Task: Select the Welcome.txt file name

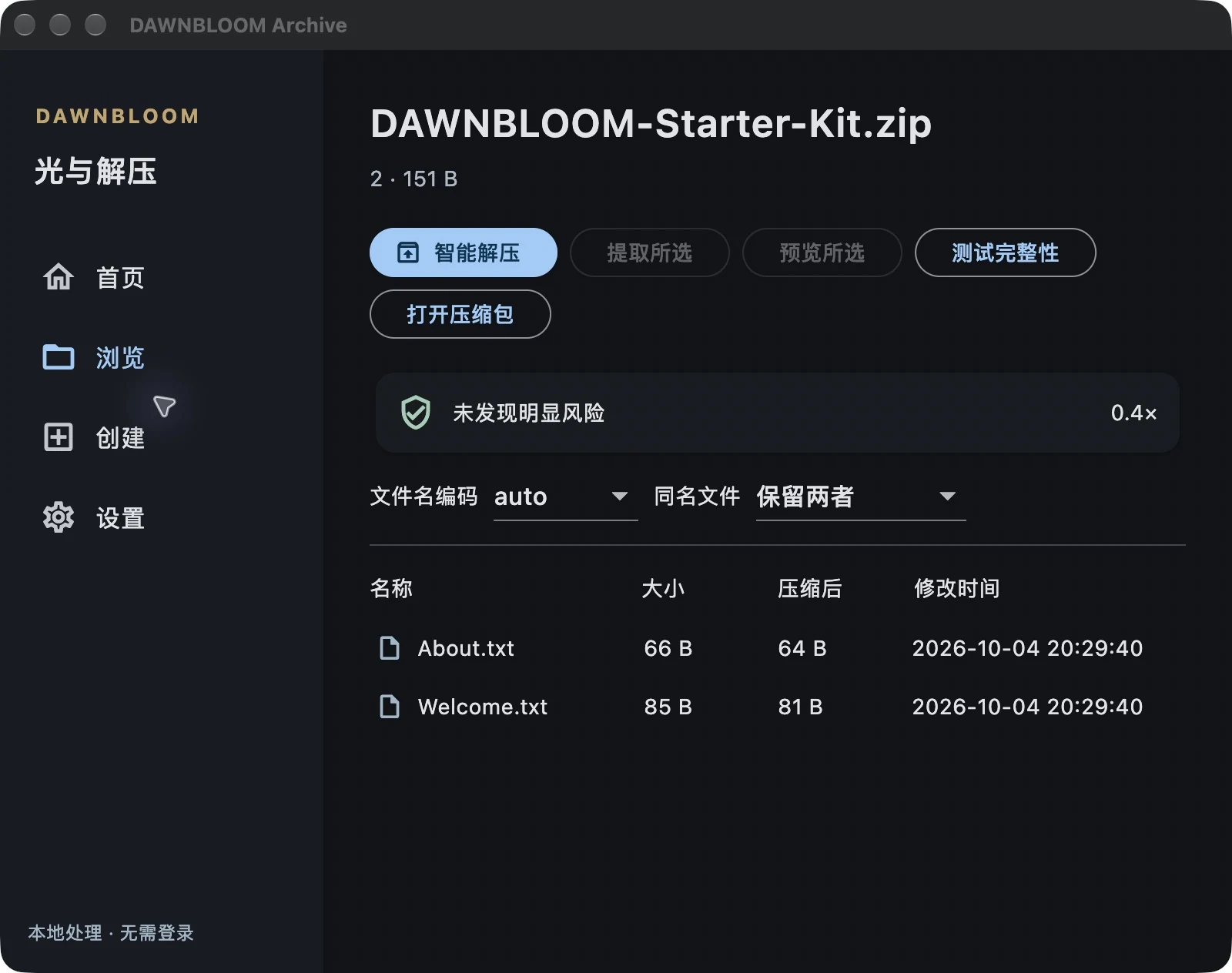Action: 483,707
